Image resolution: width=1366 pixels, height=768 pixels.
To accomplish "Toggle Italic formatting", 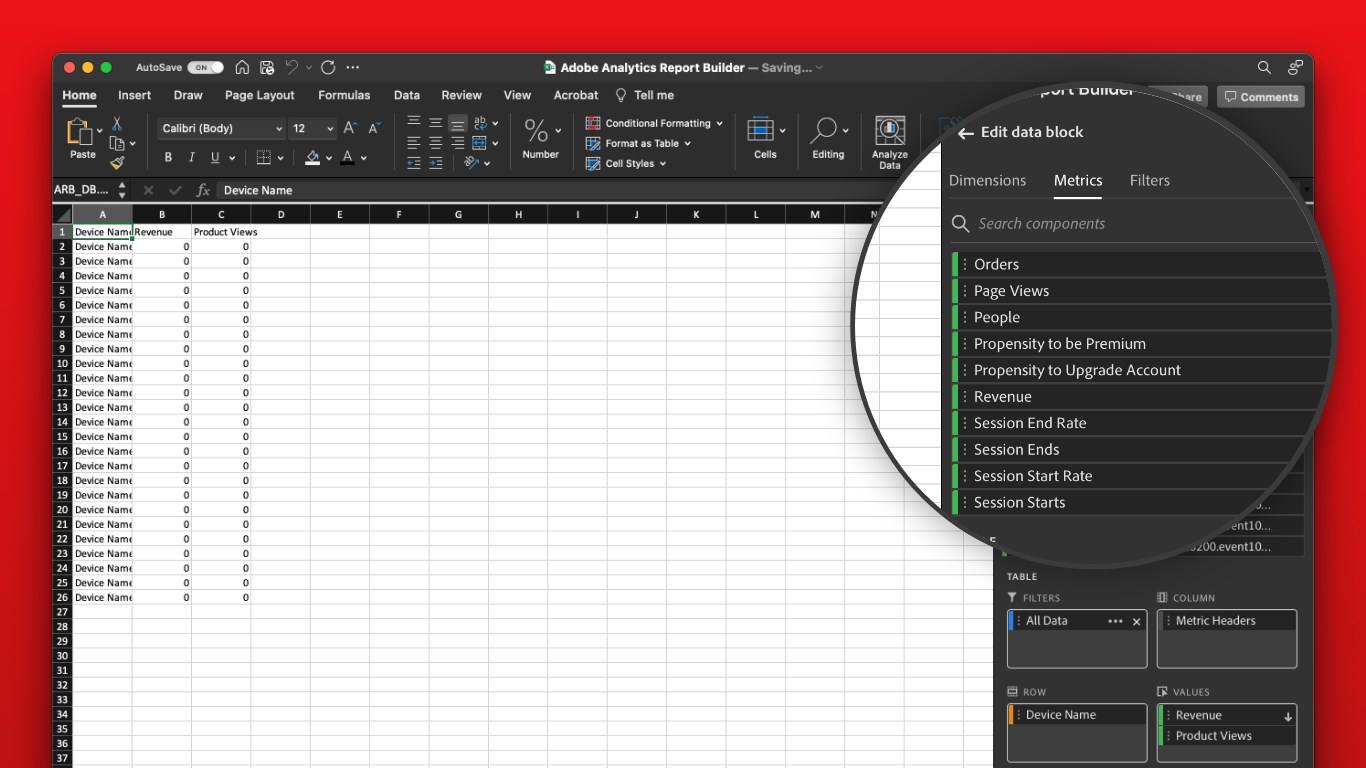I will point(191,157).
